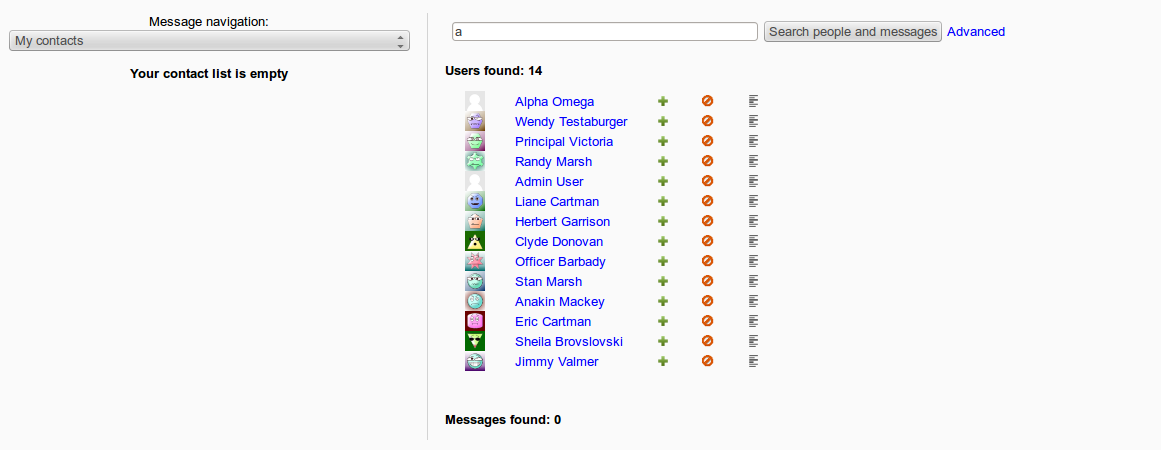Block Admin User contact icon
The image size is (1161, 450).
[x=707, y=181]
